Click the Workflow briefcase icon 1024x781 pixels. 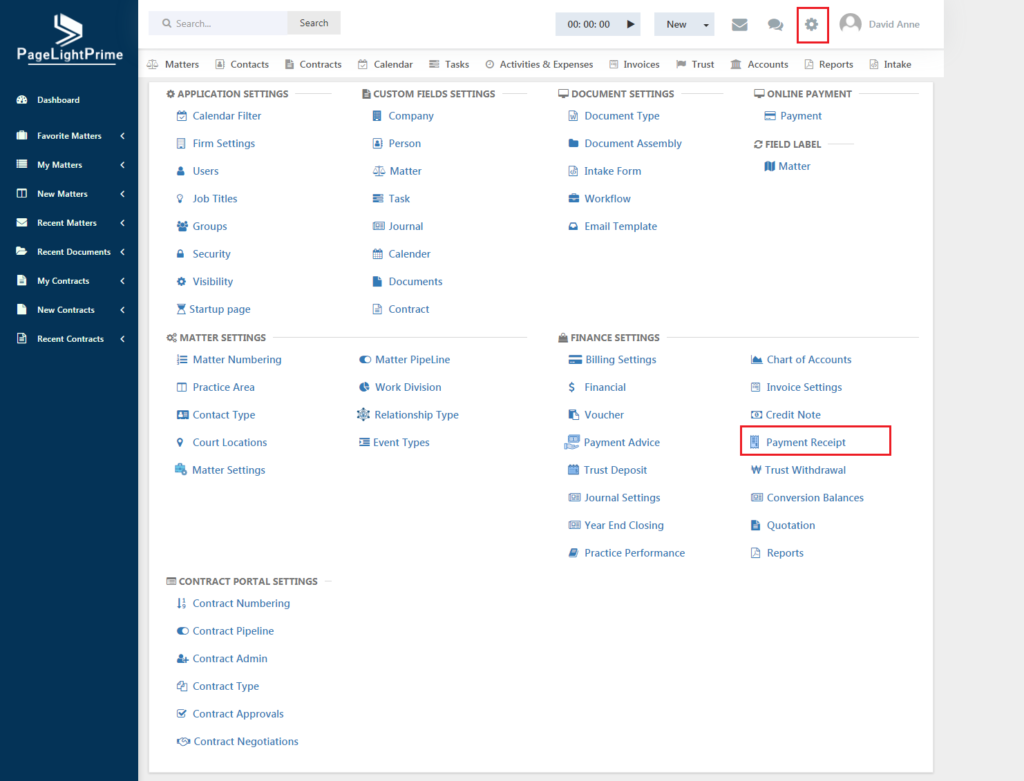click(573, 199)
